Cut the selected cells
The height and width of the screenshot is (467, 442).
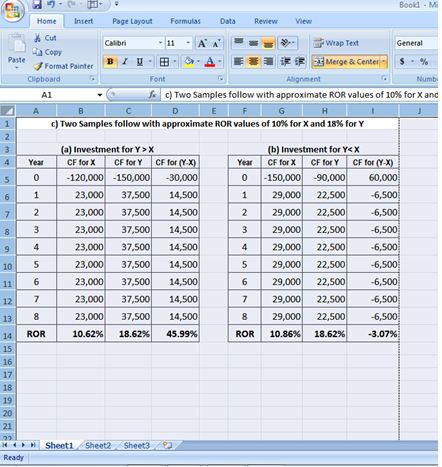tap(45, 38)
